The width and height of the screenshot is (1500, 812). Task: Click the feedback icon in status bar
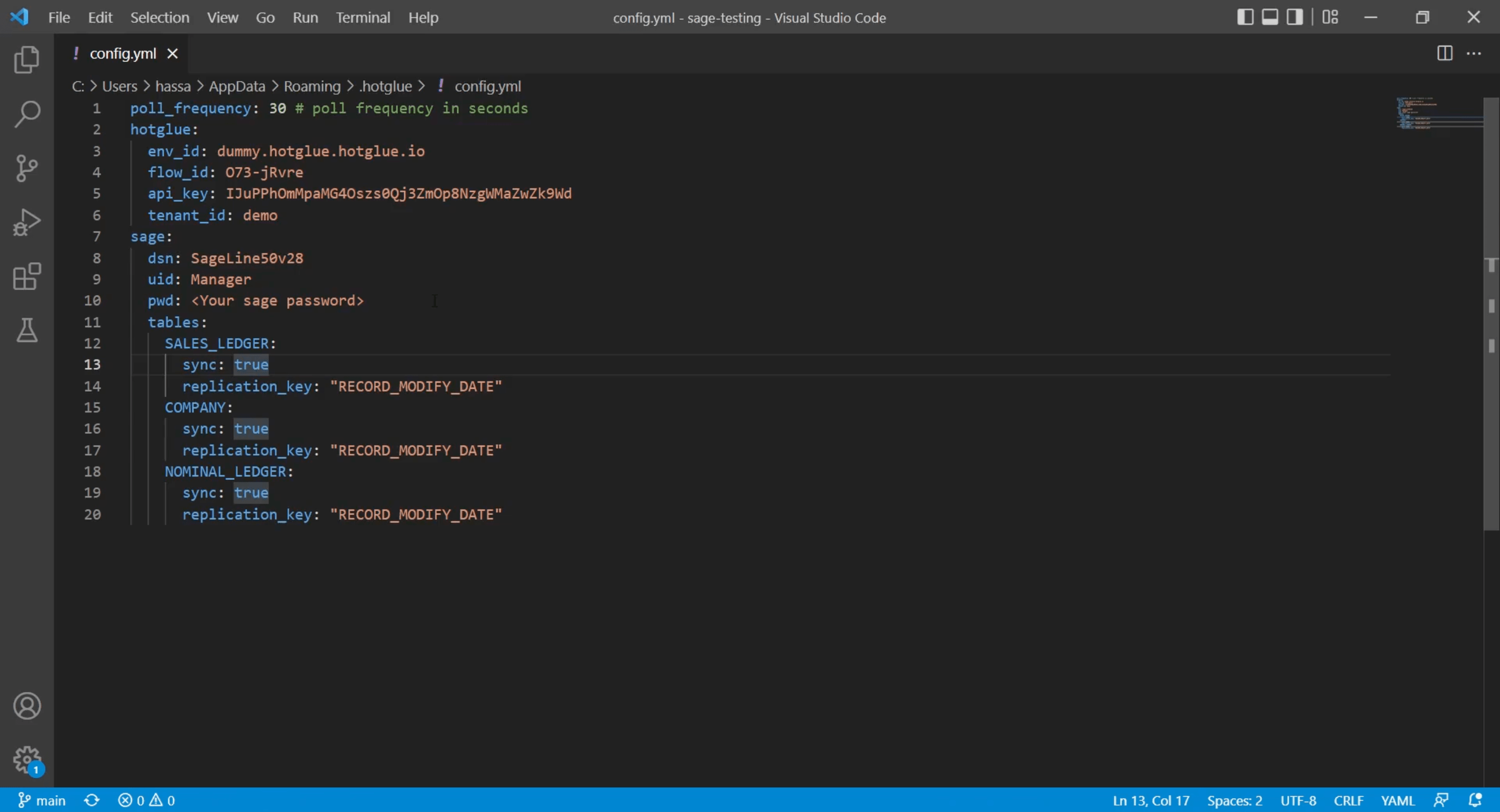[x=1441, y=801]
